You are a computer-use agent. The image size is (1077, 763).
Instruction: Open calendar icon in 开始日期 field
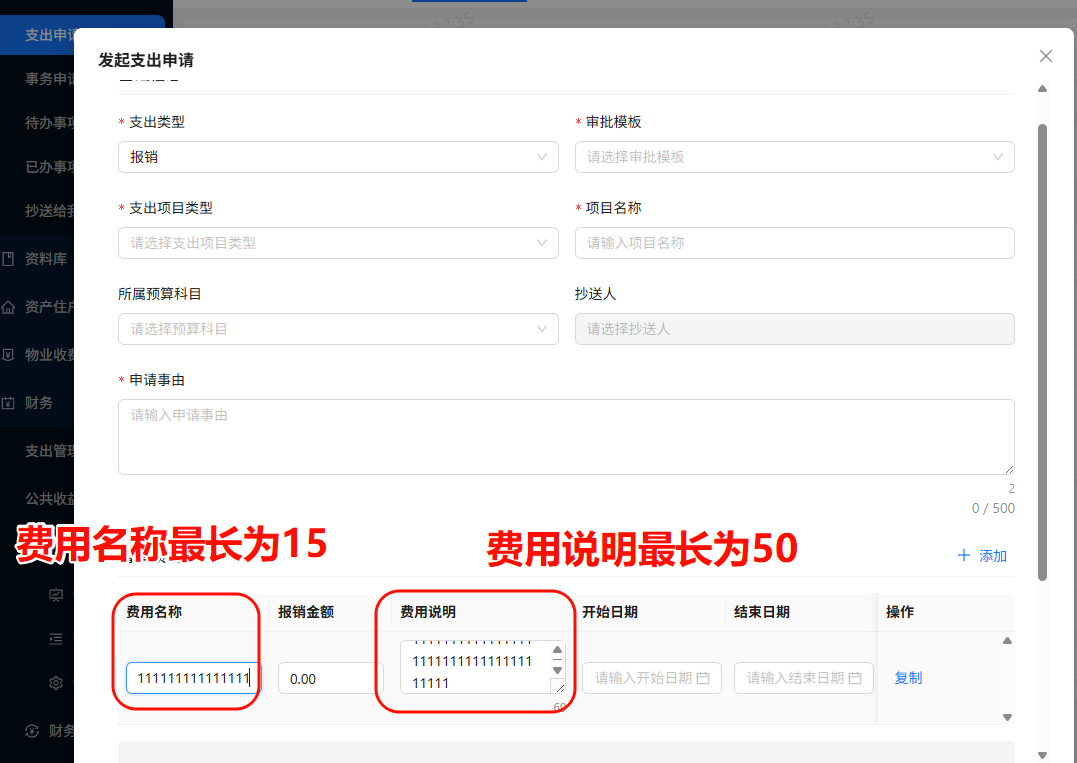pyautogui.click(x=703, y=678)
